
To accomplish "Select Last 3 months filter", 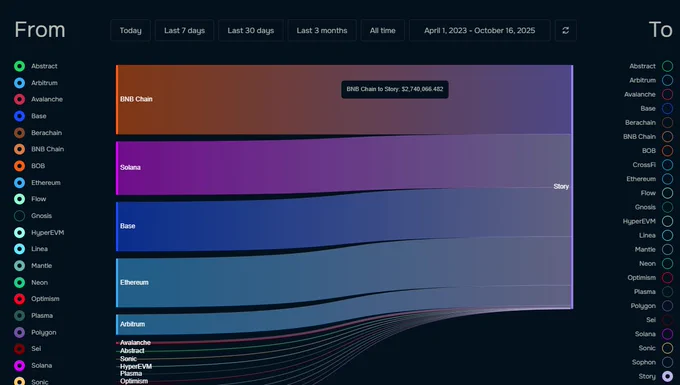I will click(x=322, y=30).
